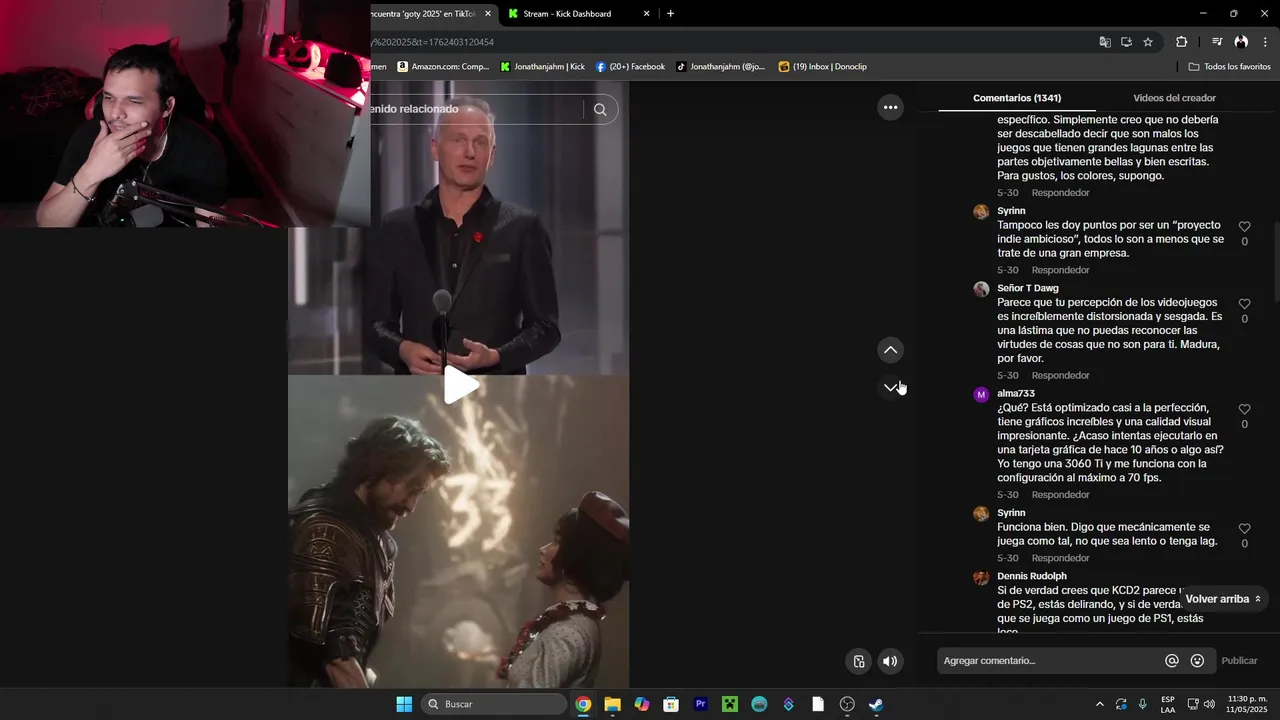Go to previous video with up chevron
This screenshot has height=720, width=1280.
tap(890, 350)
